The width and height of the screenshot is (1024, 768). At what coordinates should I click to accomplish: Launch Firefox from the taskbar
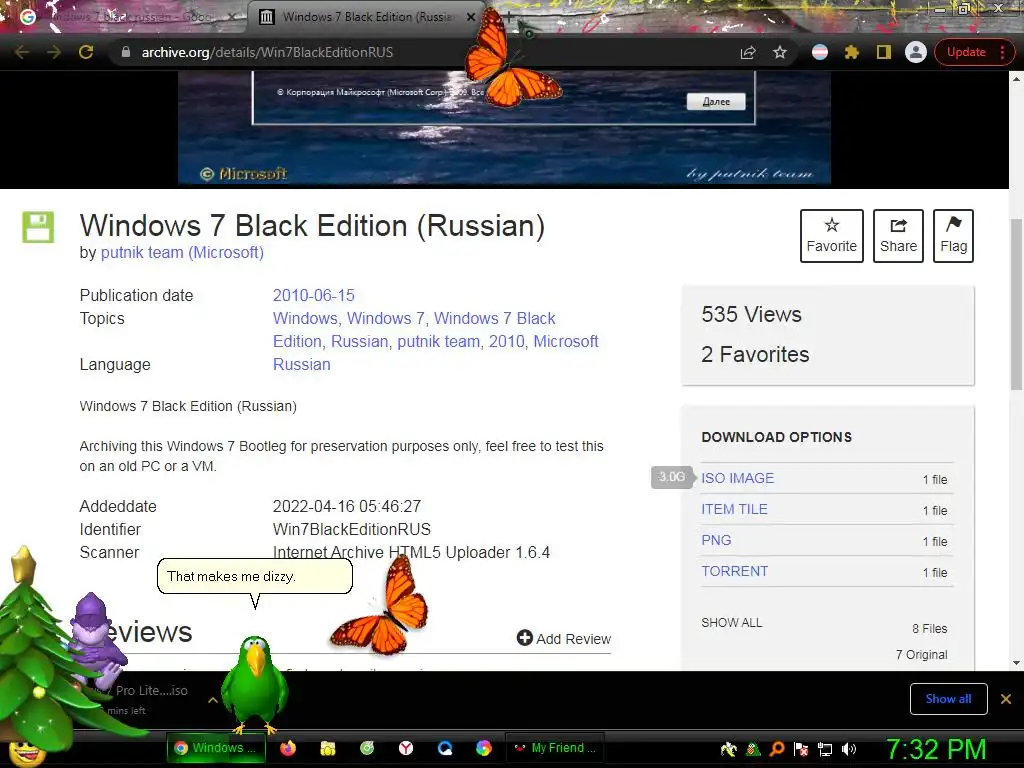[288, 748]
